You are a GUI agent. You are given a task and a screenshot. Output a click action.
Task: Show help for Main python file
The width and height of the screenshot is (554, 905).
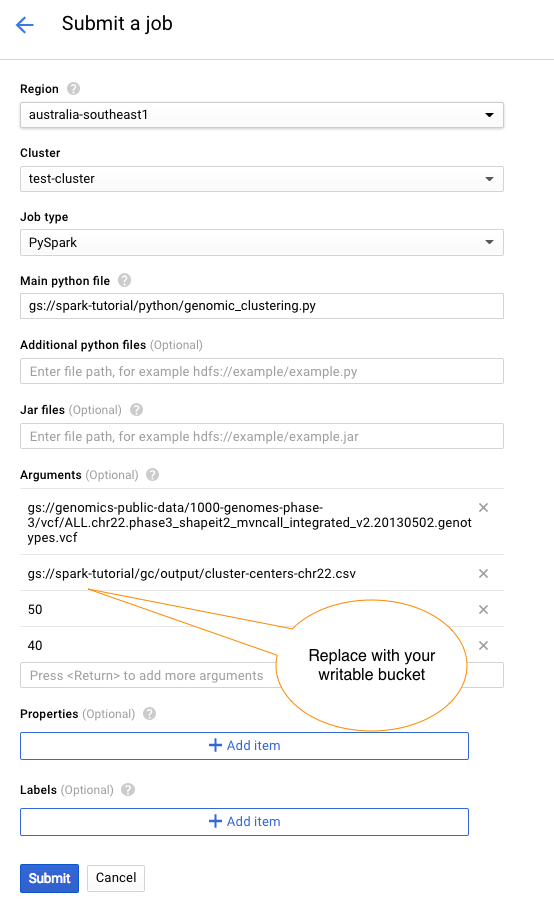click(x=125, y=281)
